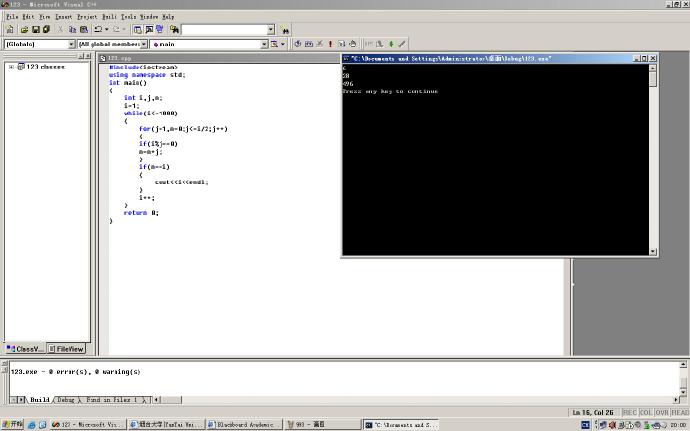Screen dimensions: 690x431
Task: Click the Find in Files icon
Action: [174, 29]
